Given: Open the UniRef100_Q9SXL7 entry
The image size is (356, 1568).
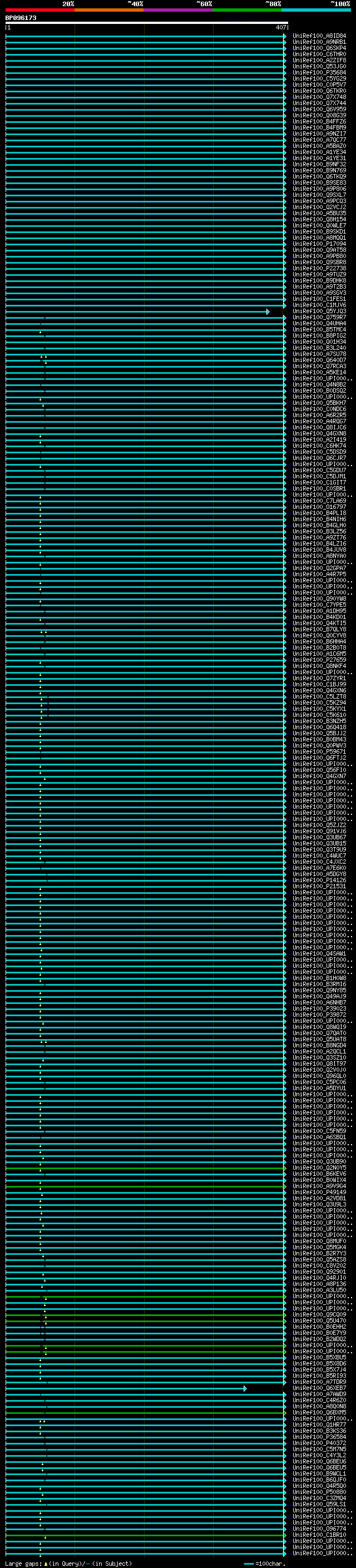Looking at the screenshot, I should (319, 195).
